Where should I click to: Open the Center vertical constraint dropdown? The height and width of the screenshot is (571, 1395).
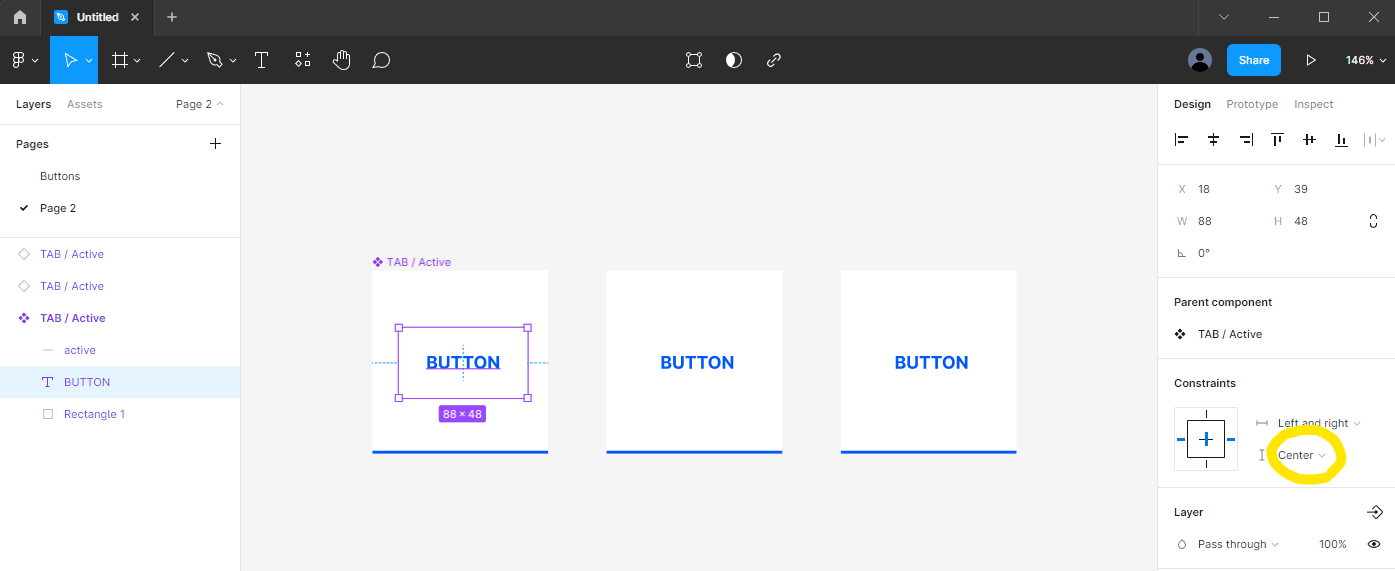(1302, 455)
